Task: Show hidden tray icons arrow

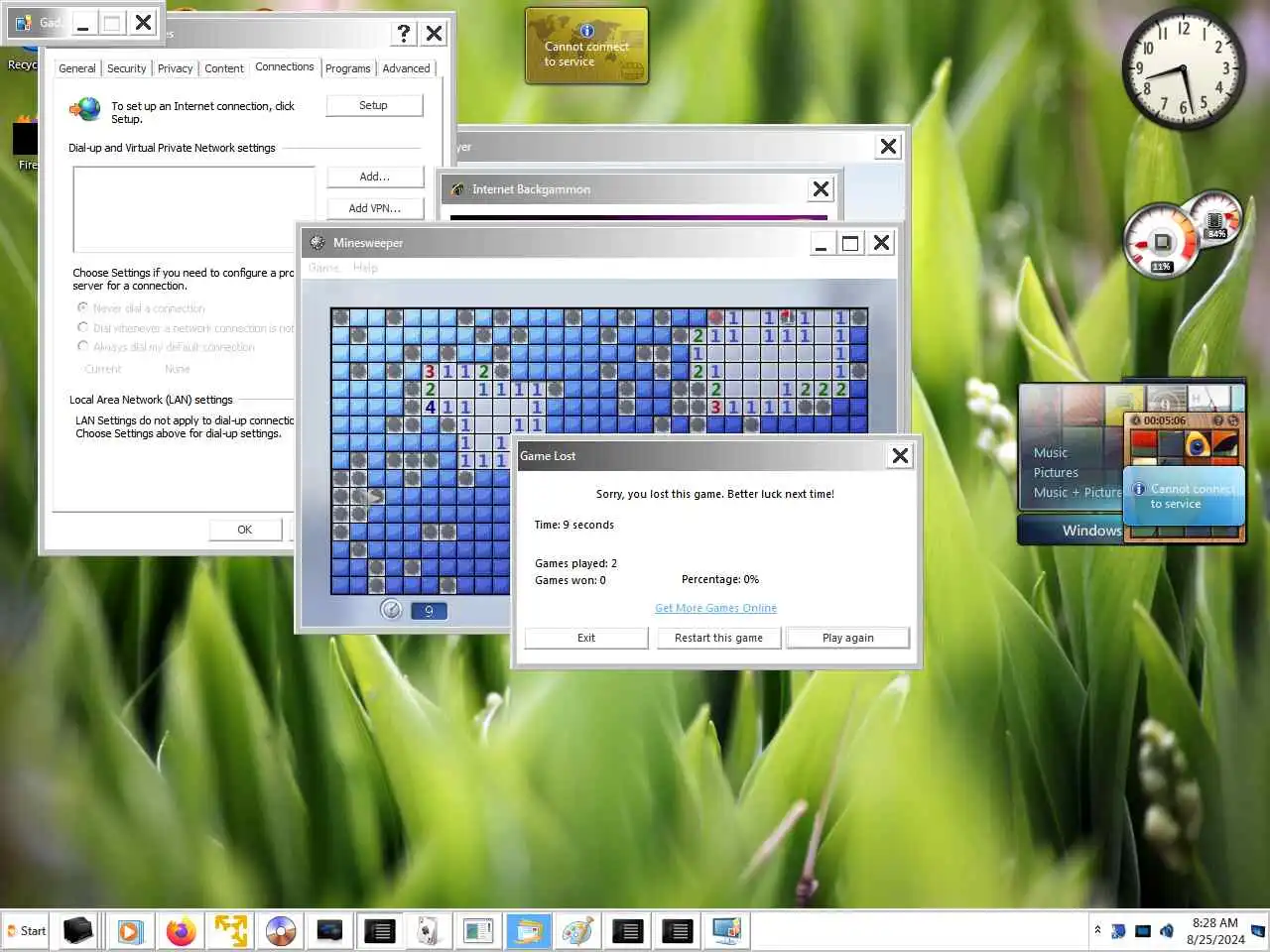Action: [1097, 930]
